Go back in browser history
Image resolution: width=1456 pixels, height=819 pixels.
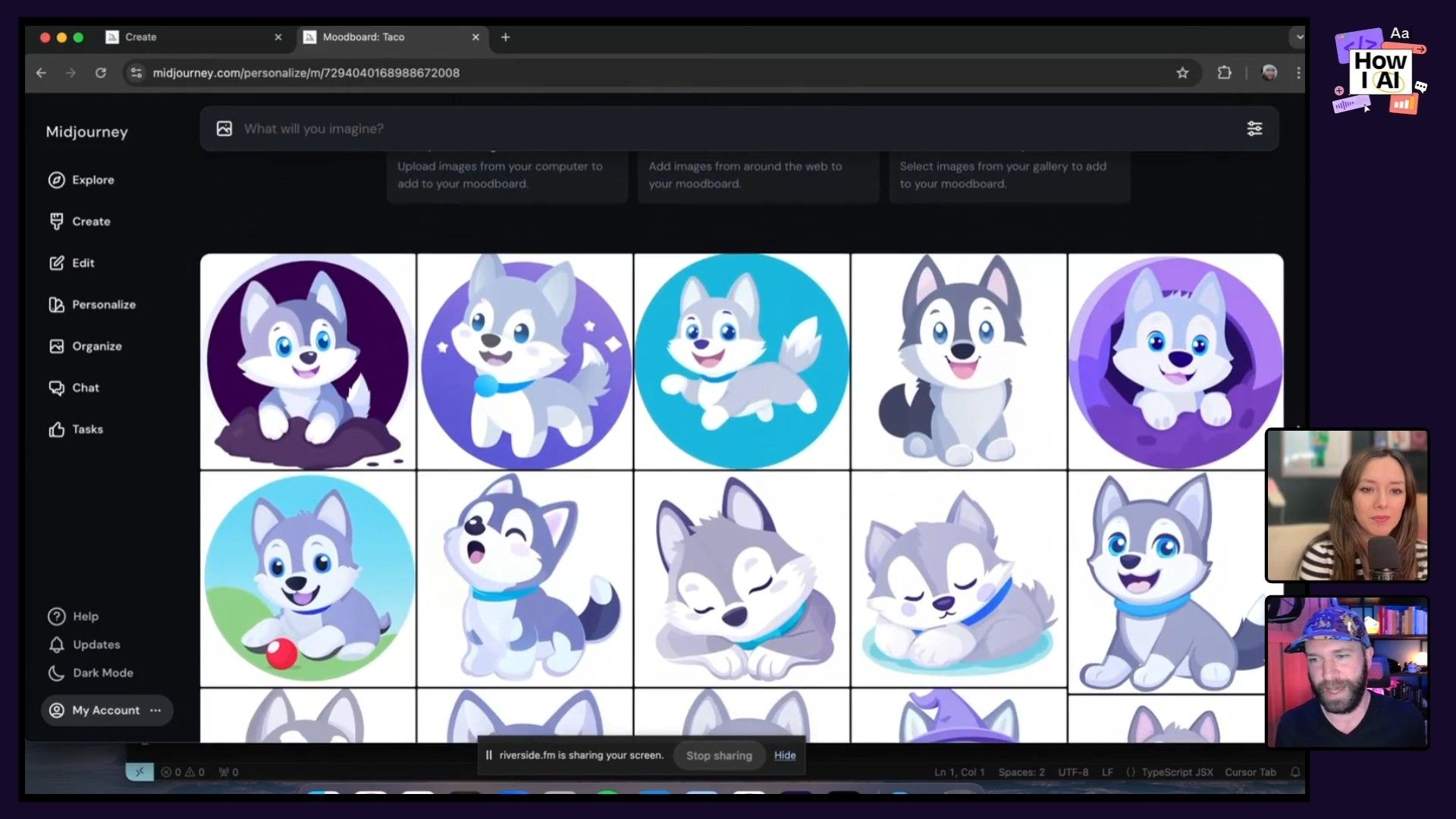tap(41, 73)
